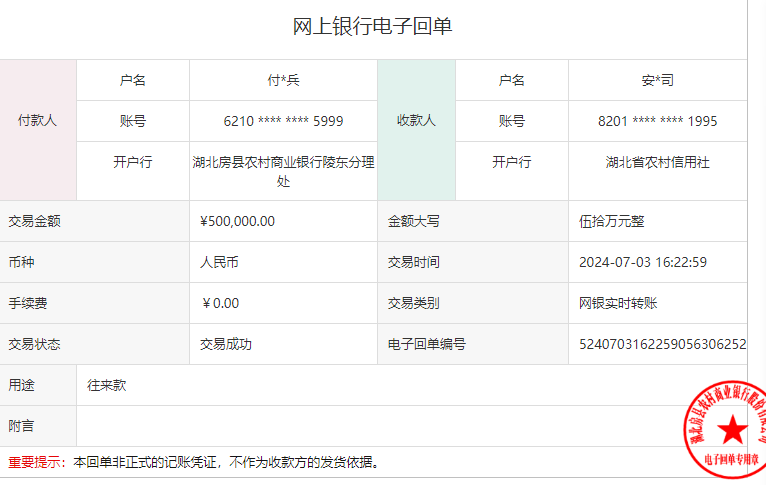766x485 pixels.
Task: Click the red 重要提示 notice label
Action: 34,463
